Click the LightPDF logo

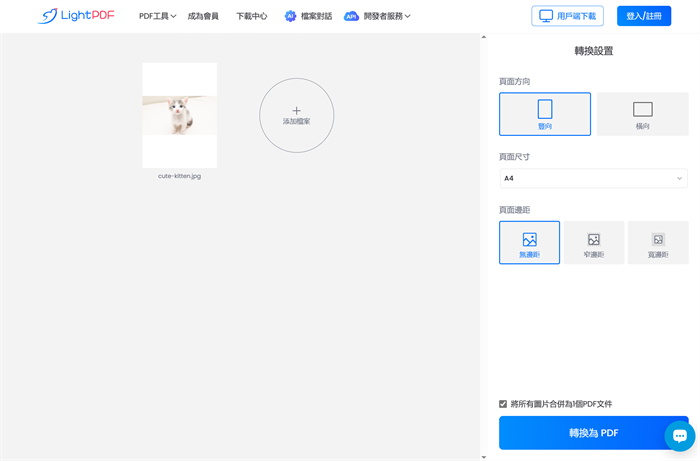pyautogui.click(x=76, y=16)
